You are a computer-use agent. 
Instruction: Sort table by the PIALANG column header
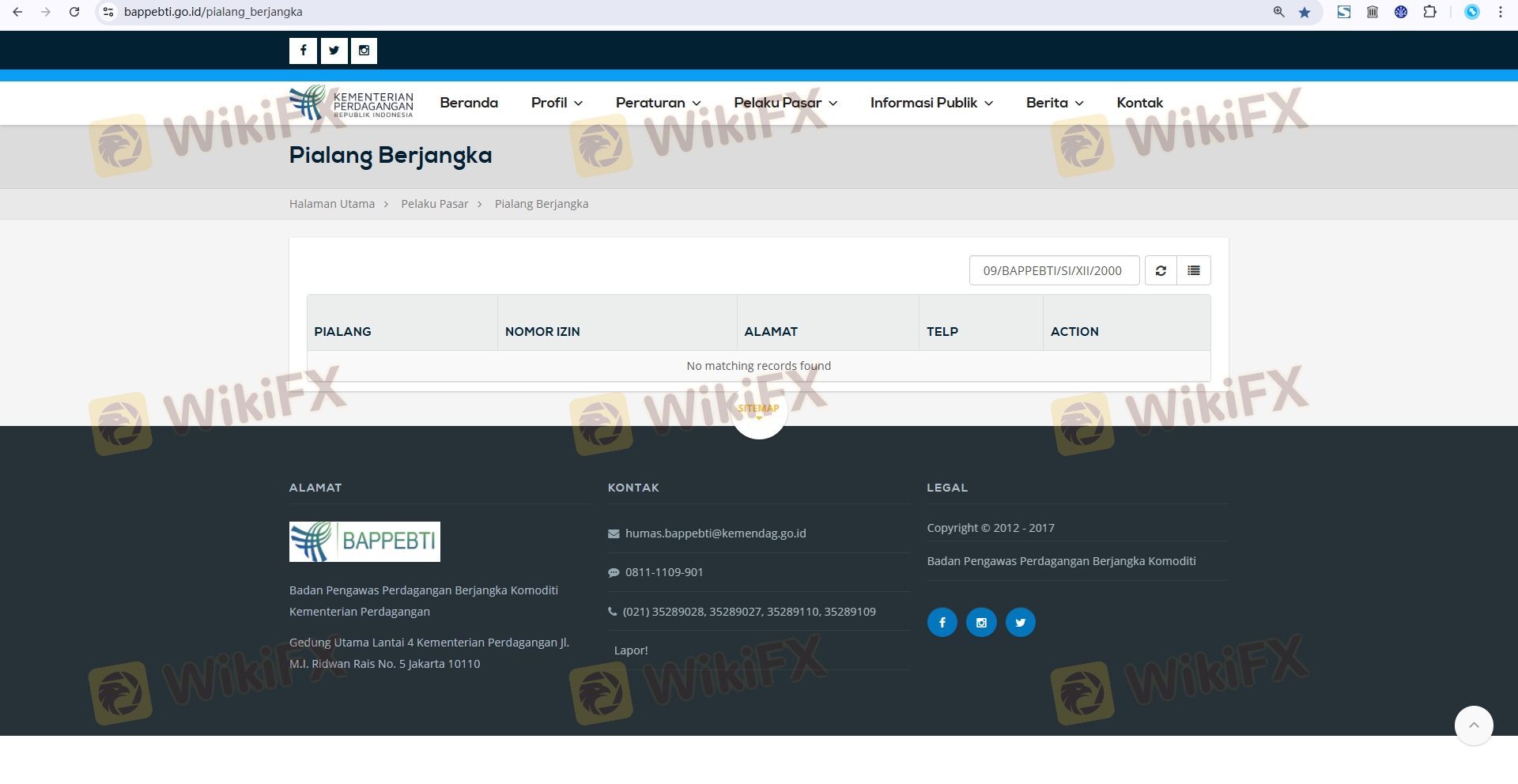point(342,332)
